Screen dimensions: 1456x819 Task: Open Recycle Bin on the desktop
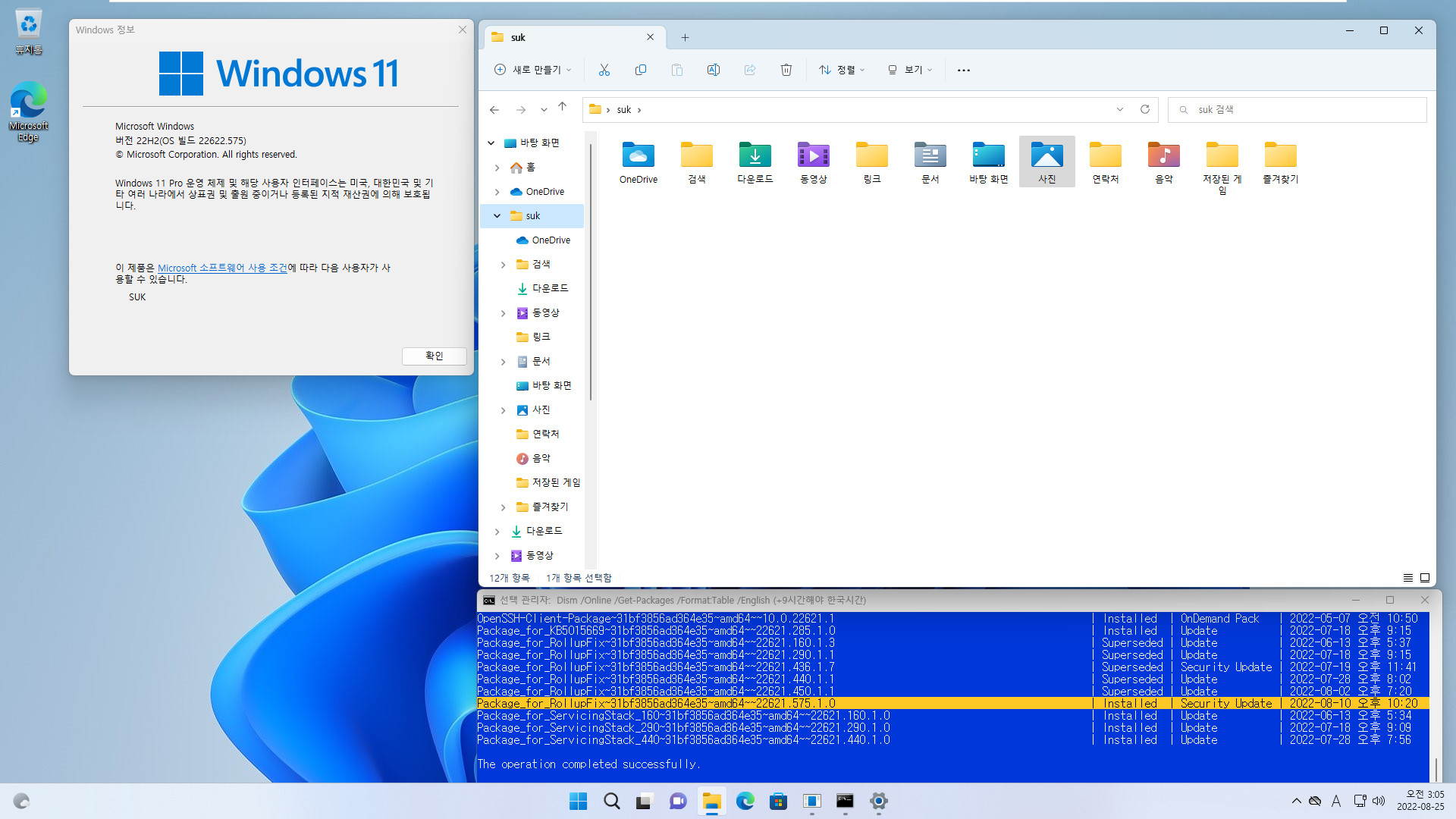28,32
